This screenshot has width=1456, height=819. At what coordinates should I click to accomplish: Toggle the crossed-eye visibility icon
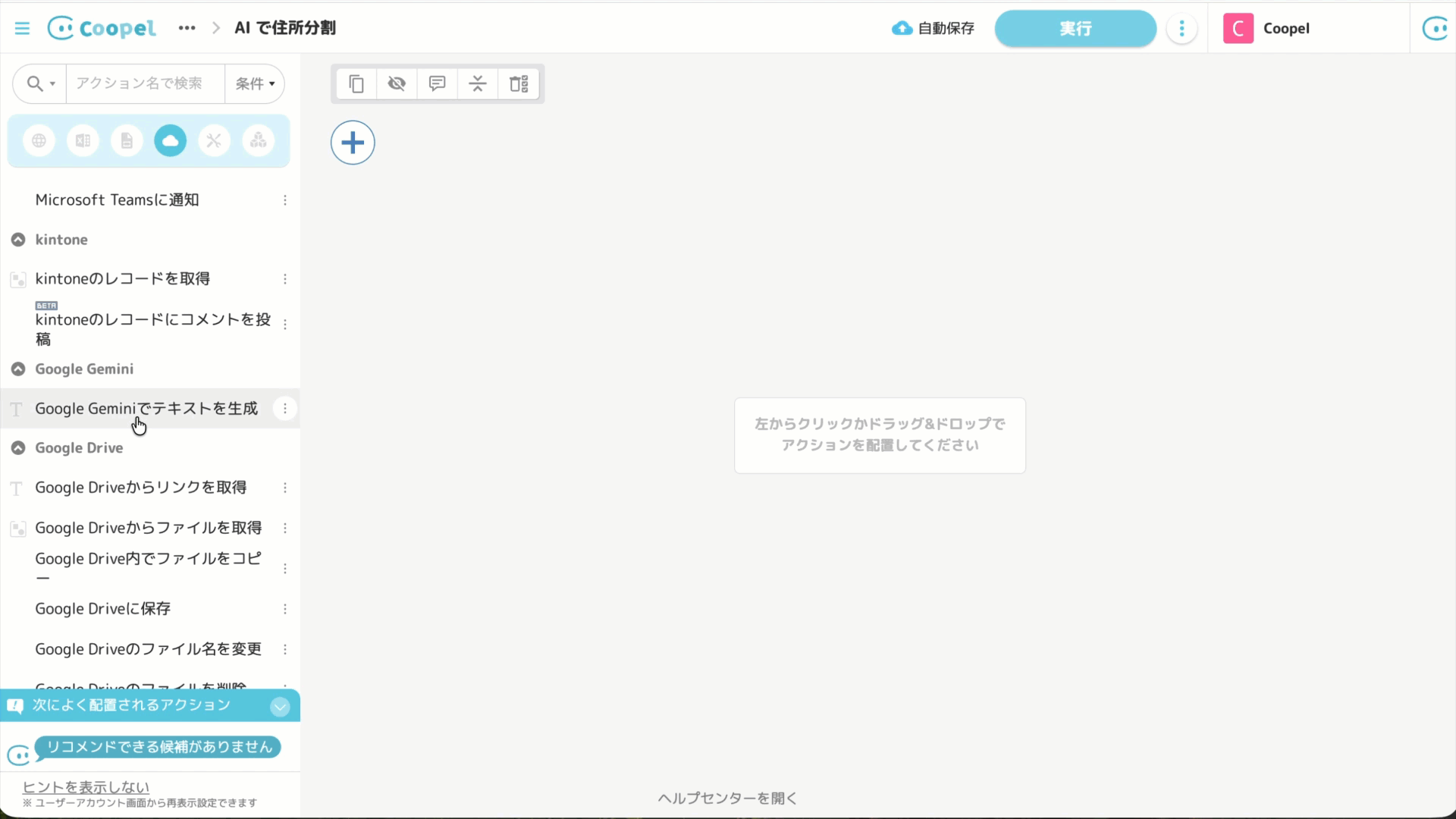[397, 83]
